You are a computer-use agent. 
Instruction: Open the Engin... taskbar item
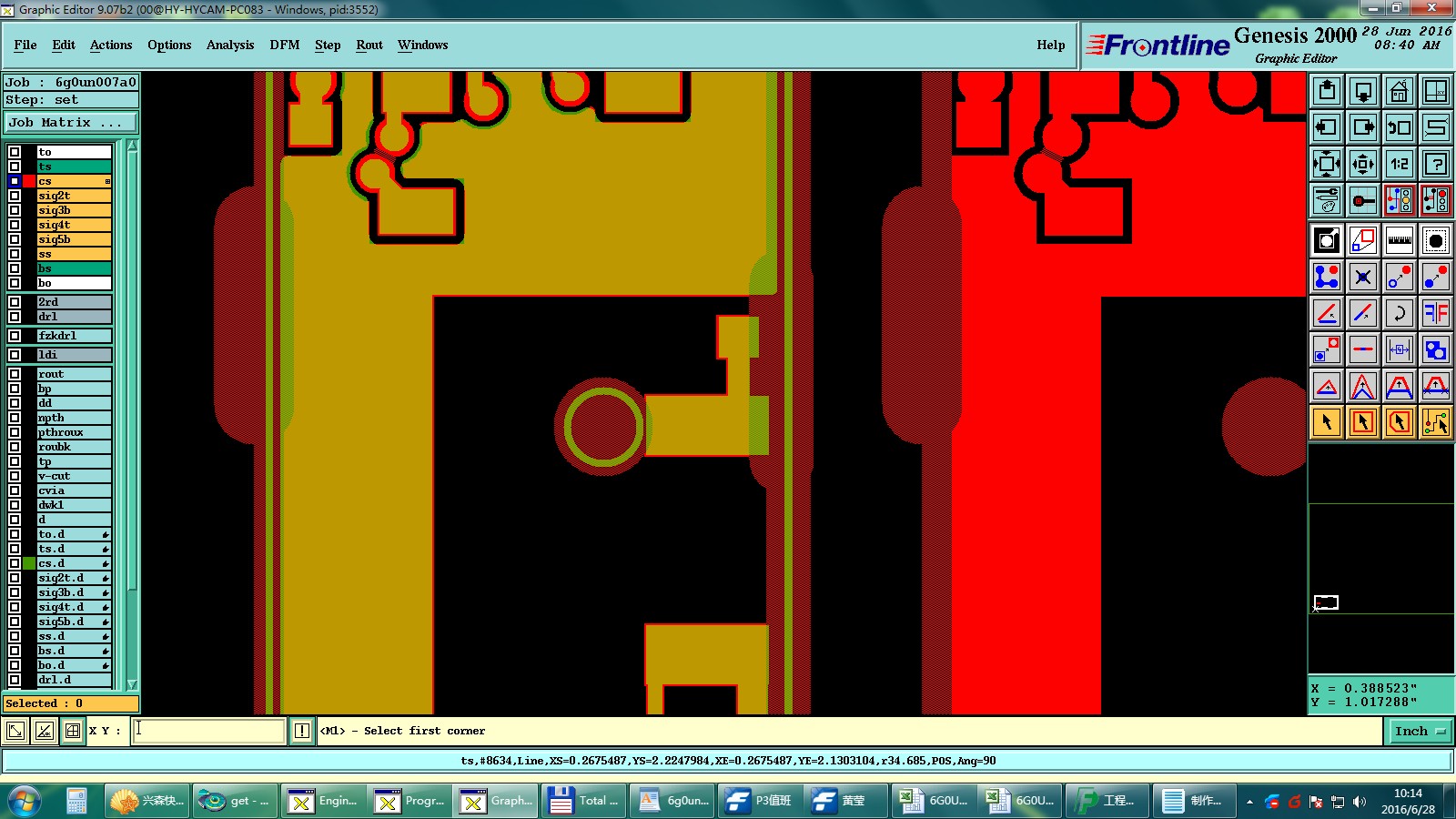click(x=324, y=801)
